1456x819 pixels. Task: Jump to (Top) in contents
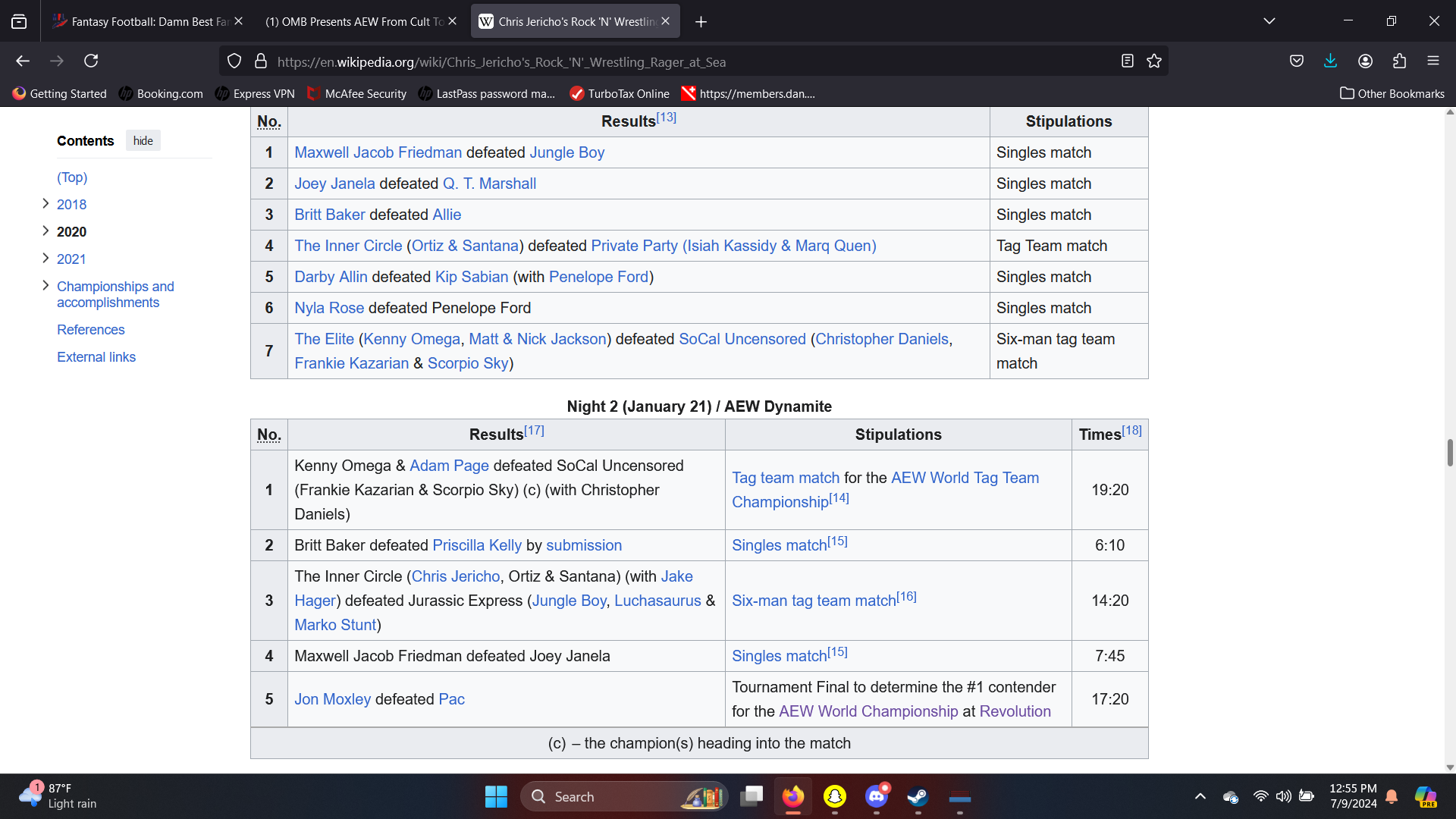click(x=72, y=177)
